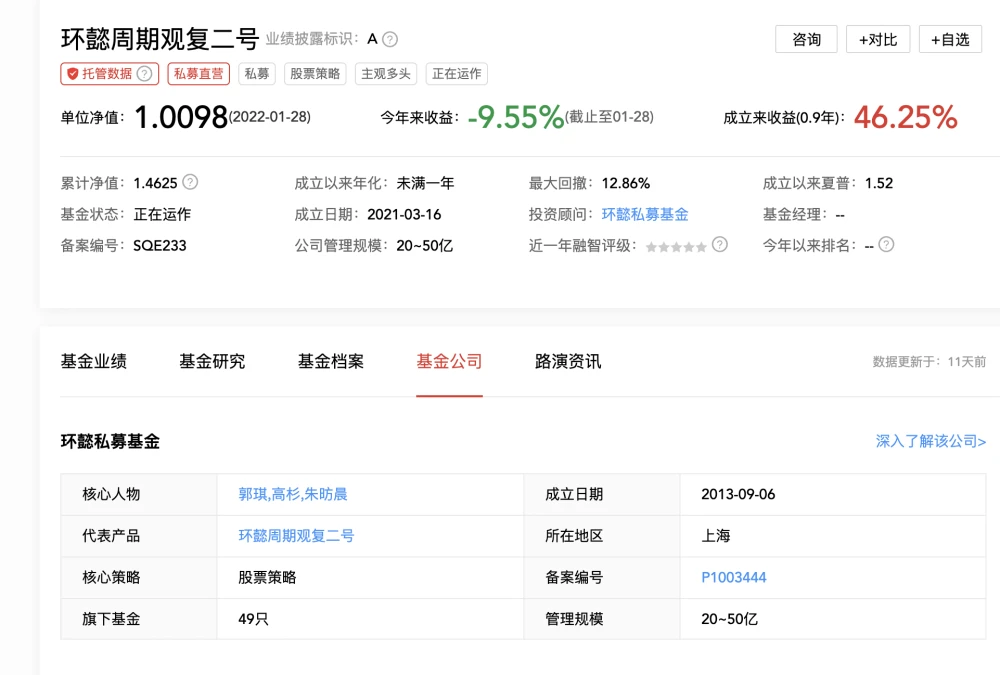
Task: Click help icon next to 近一年融智评级 stars
Action: [719, 244]
